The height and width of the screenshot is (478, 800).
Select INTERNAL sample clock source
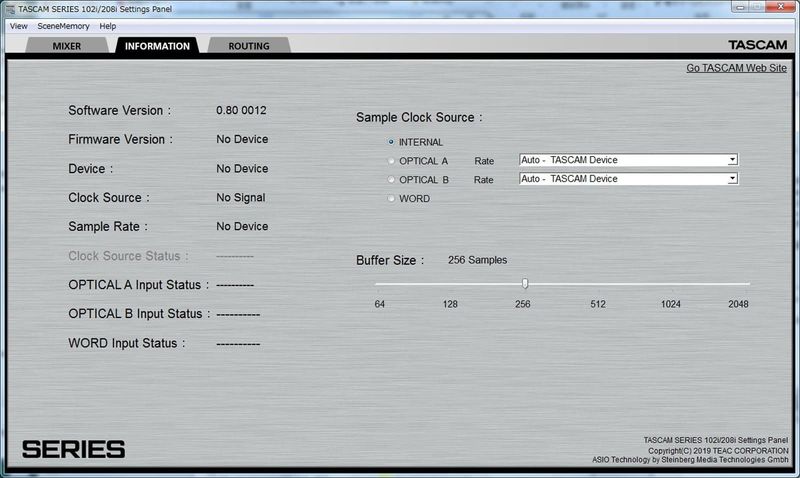tap(391, 142)
